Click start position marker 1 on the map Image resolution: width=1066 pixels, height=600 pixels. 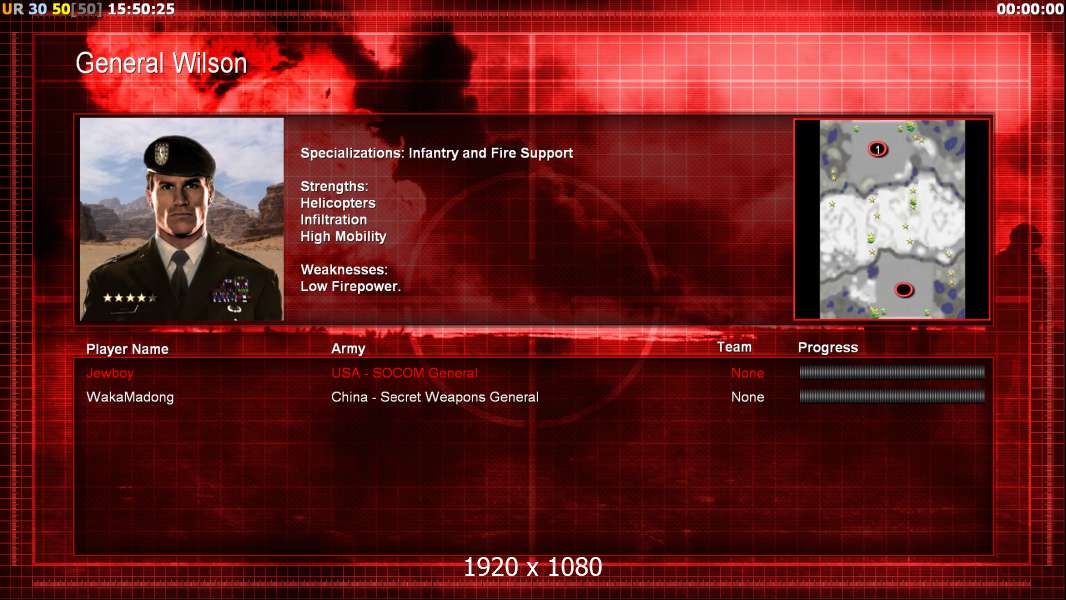[x=878, y=149]
